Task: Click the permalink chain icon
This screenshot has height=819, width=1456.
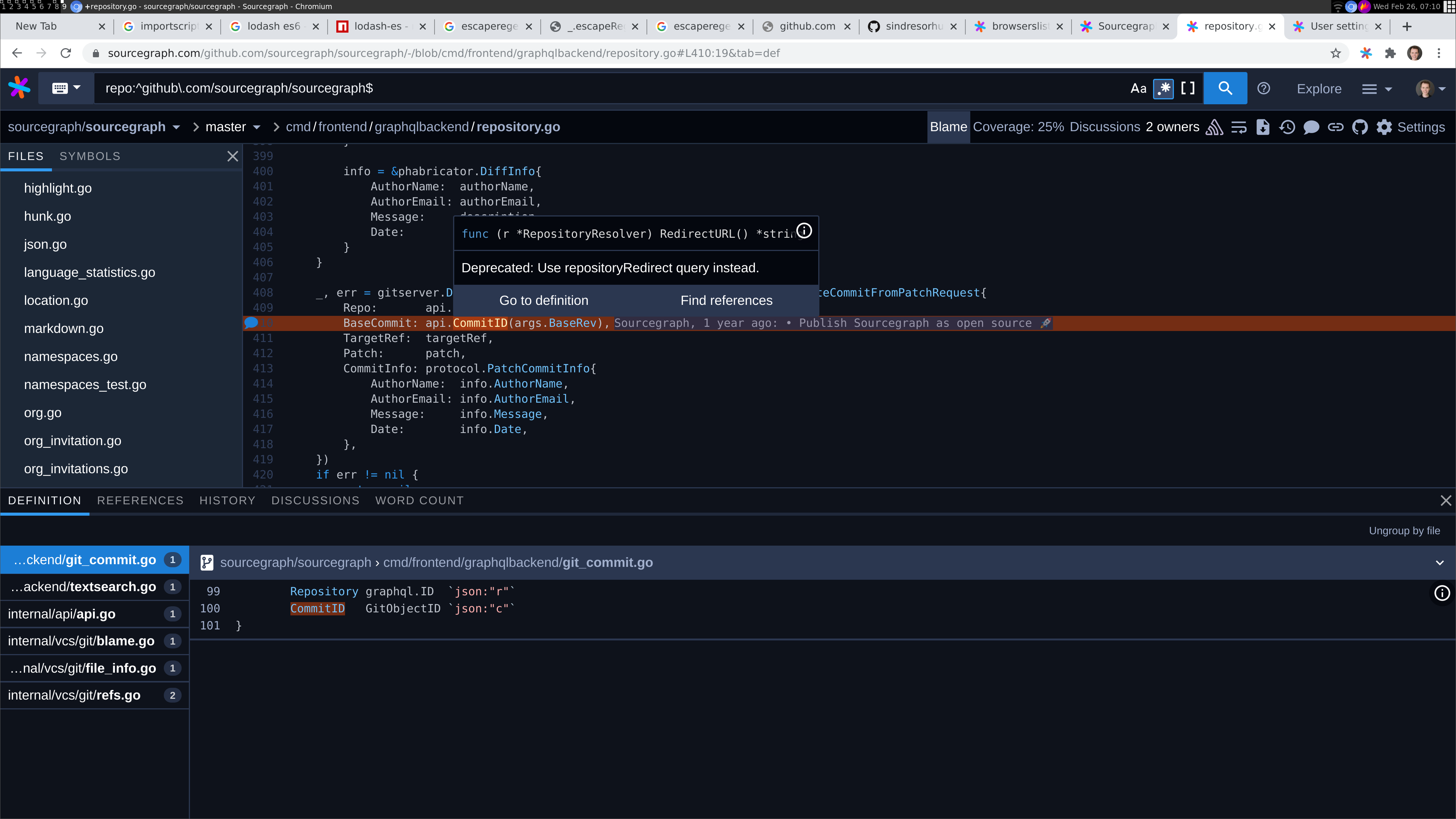Action: (x=1335, y=127)
